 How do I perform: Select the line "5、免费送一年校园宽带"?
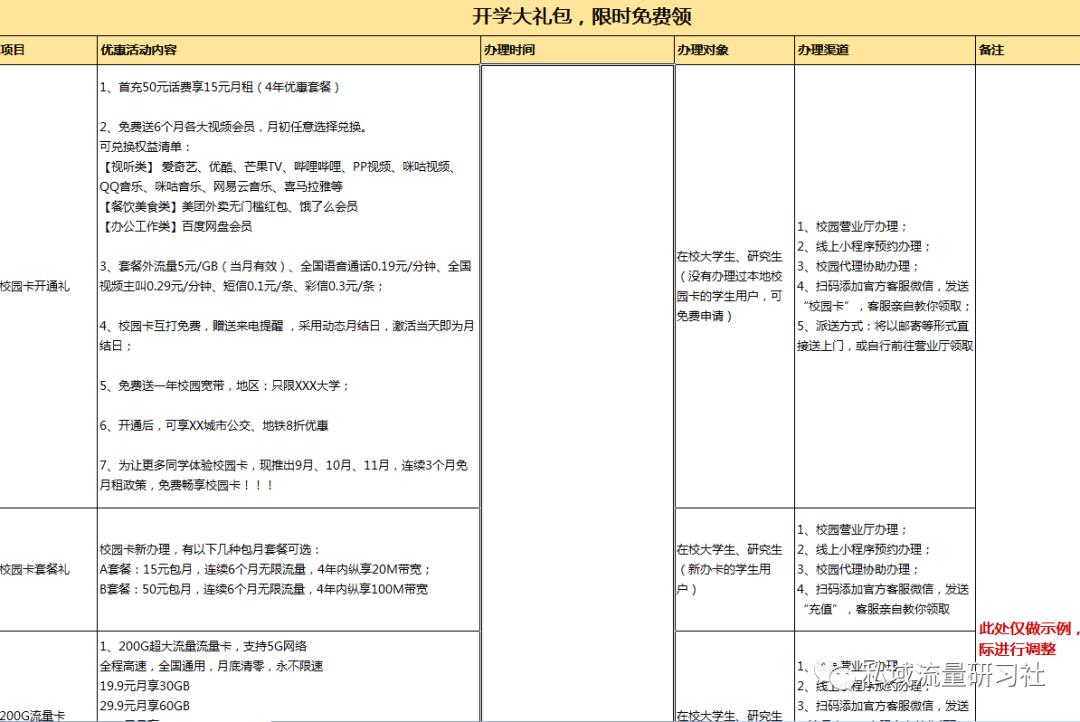(225, 386)
